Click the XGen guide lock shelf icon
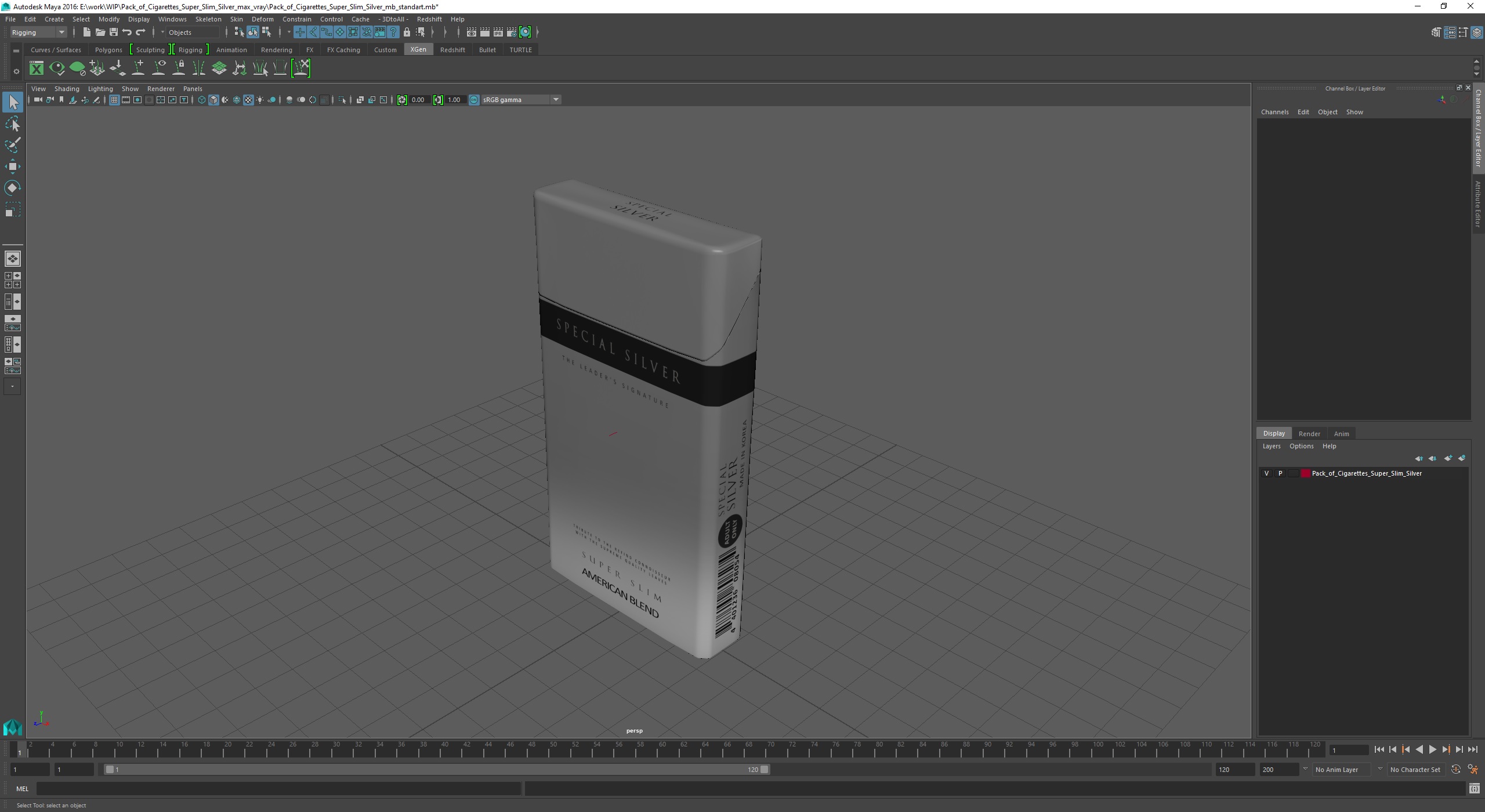The image size is (1485, 812). [x=179, y=68]
